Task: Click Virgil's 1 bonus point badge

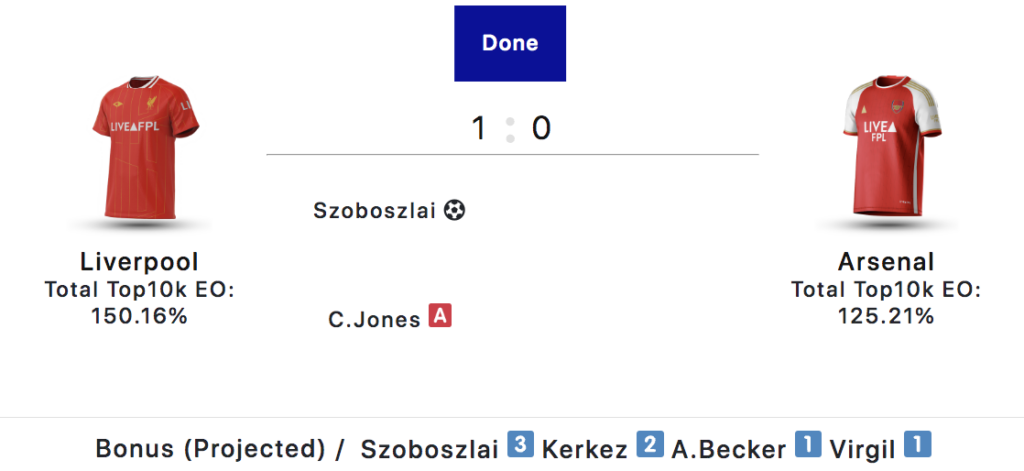Action: 917,445
